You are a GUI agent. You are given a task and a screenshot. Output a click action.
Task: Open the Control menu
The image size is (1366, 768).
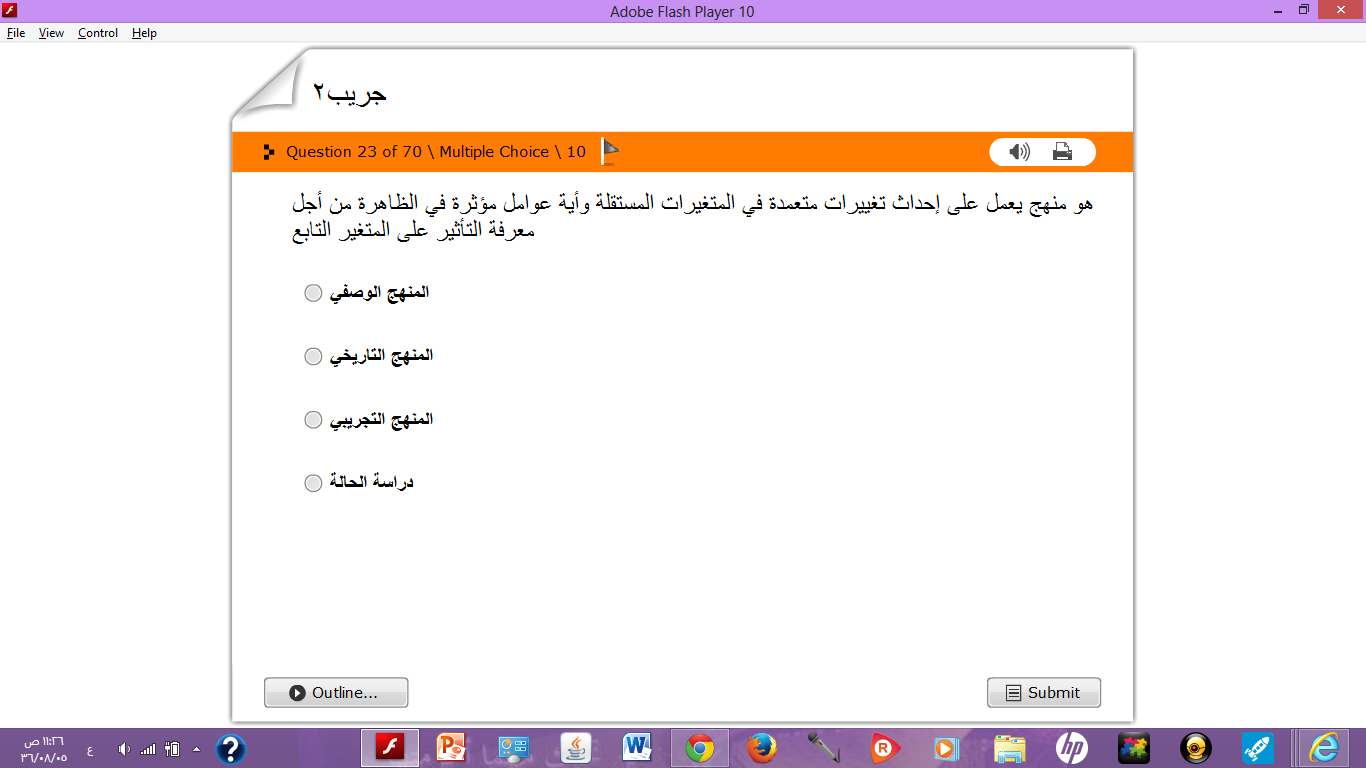(x=98, y=33)
